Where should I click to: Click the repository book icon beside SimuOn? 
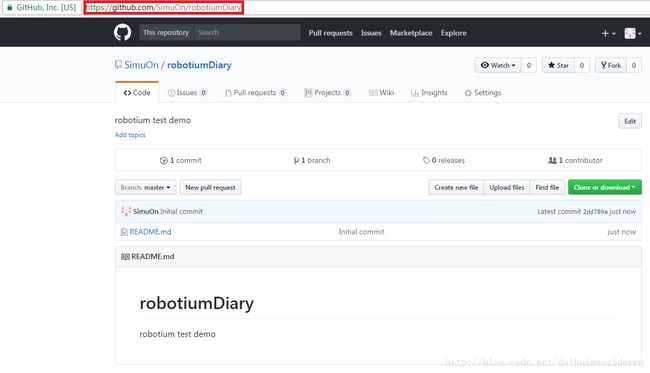coord(118,65)
